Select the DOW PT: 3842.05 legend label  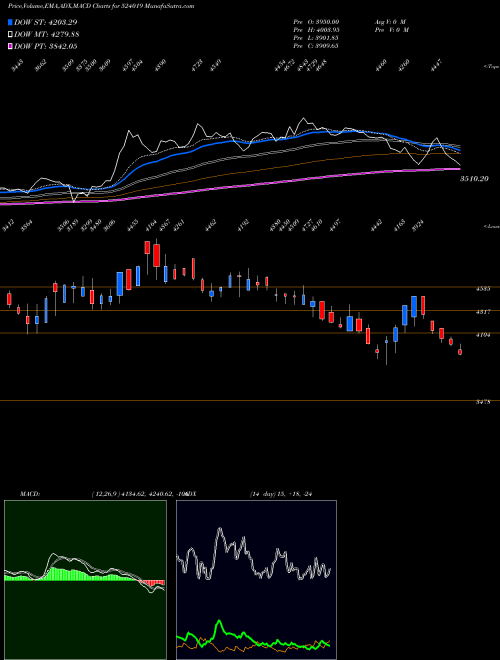coord(45,46)
